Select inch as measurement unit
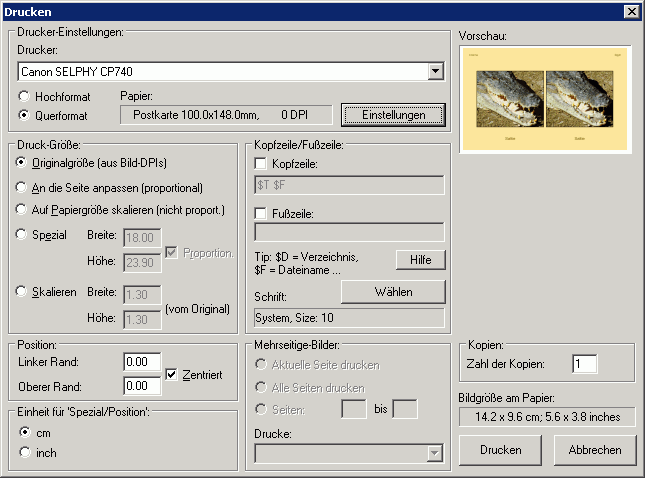 [x=25, y=452]
